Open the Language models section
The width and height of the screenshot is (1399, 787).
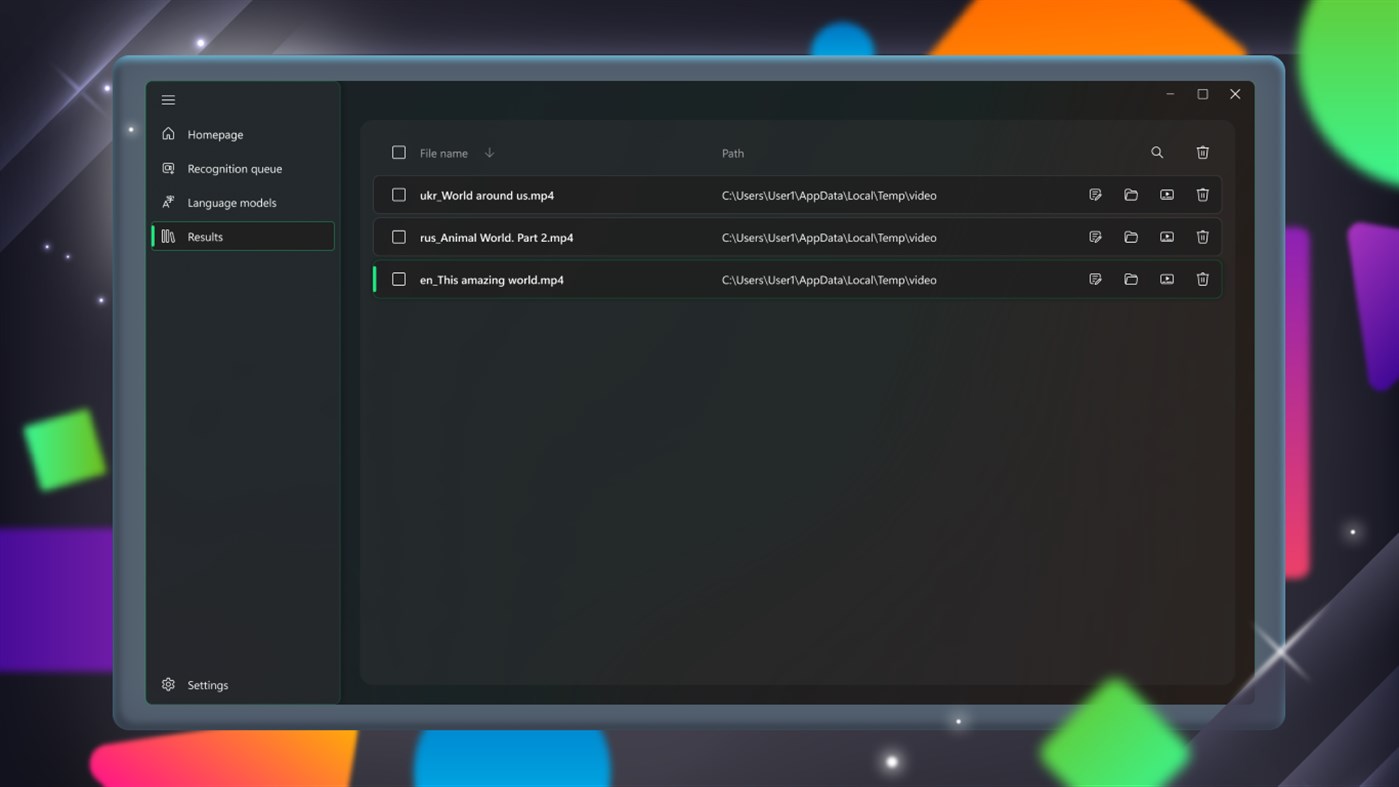(231, 202)
